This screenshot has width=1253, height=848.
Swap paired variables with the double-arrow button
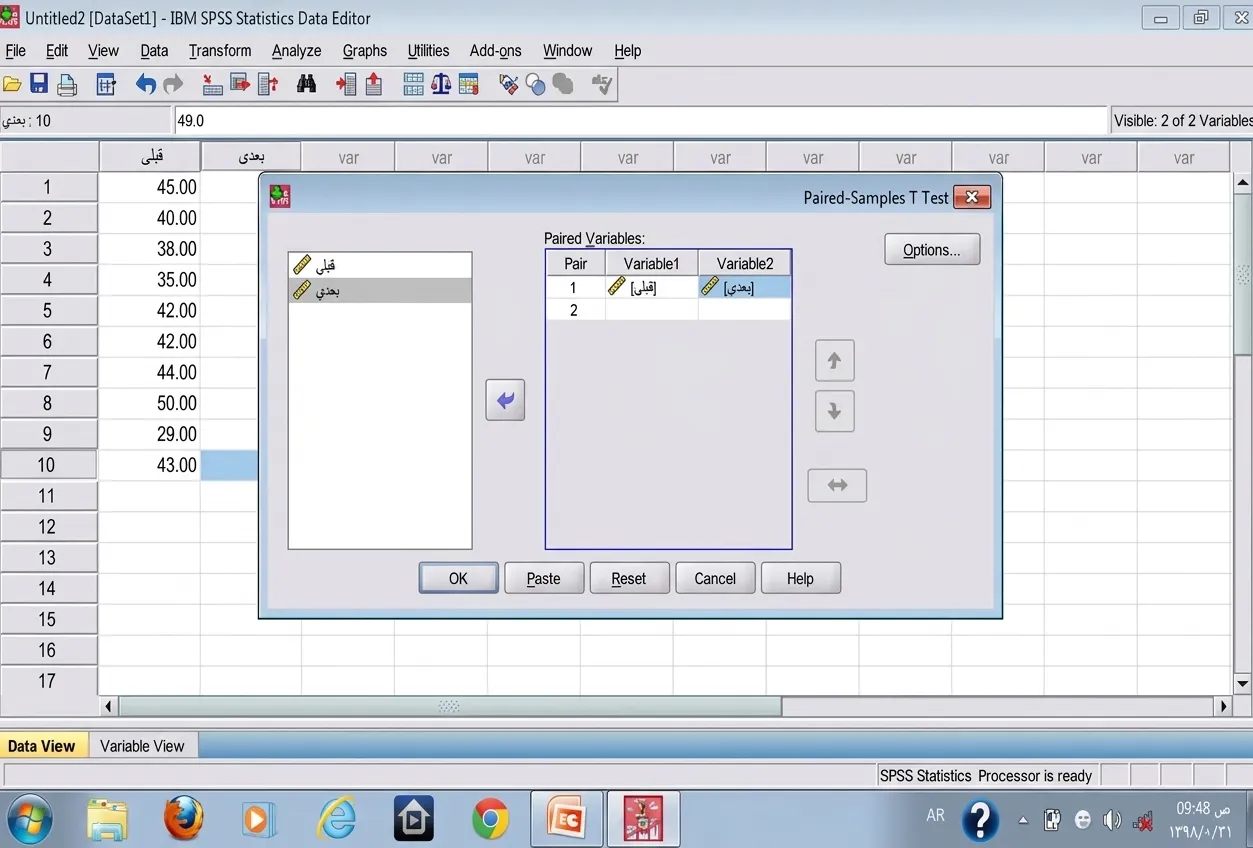coord(837,485)
